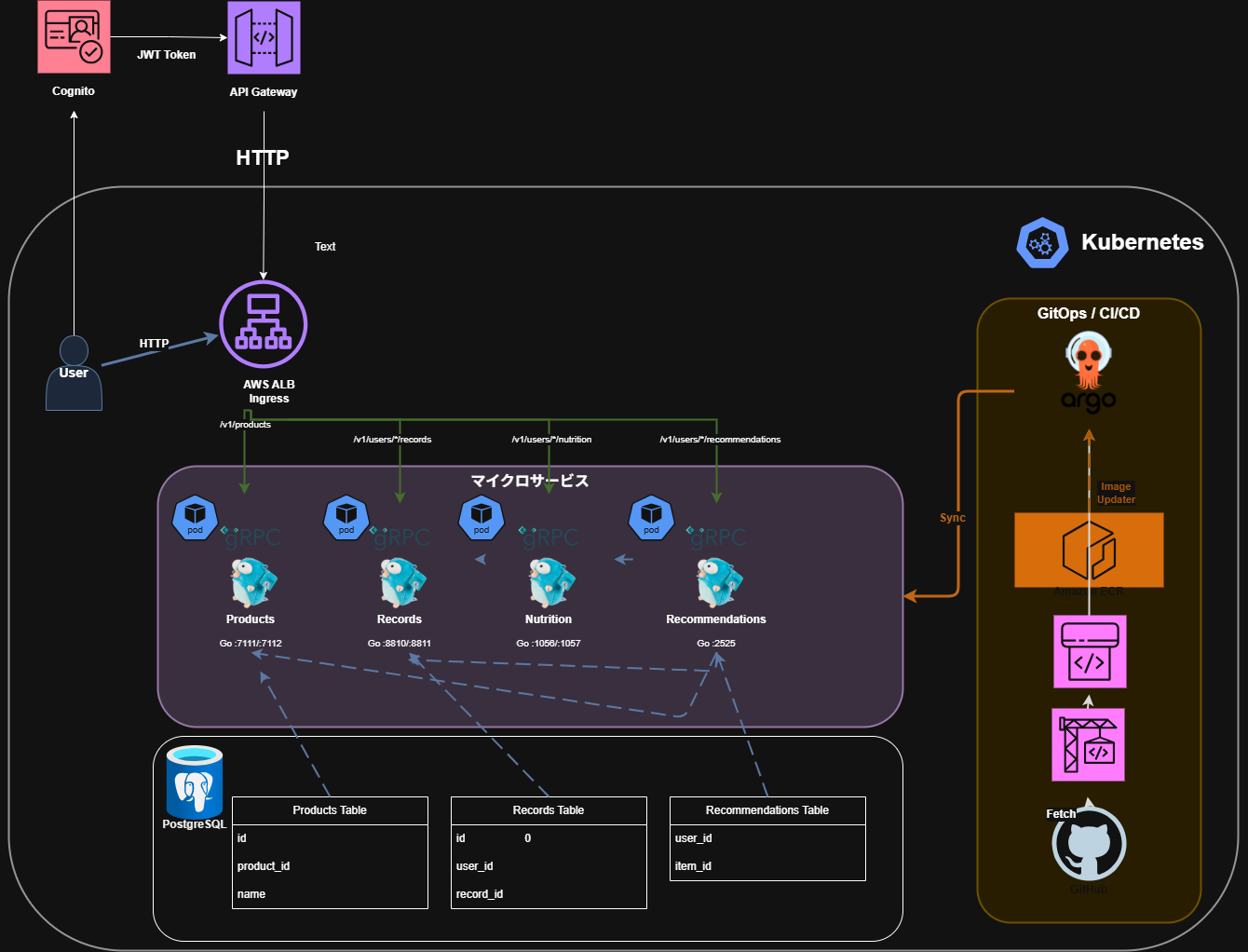Click the Products gopher icon
The image size is (1248, 952).
coord(251,582)
